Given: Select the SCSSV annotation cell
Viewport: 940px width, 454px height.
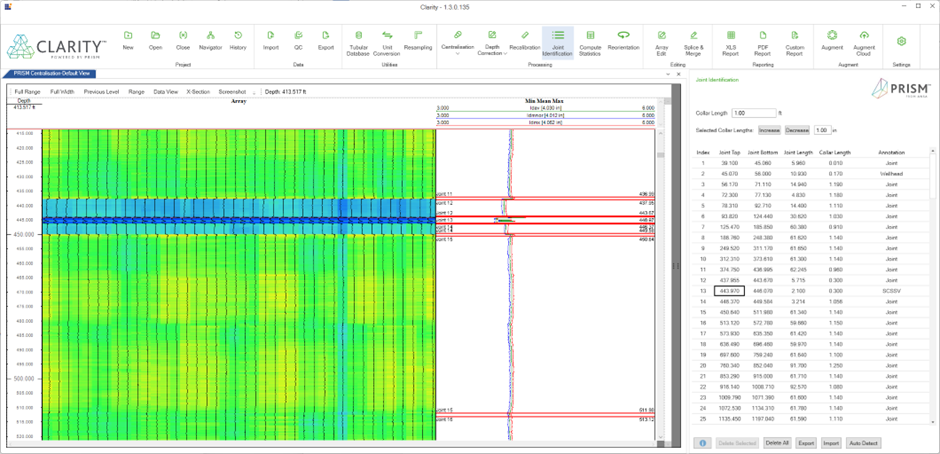Looking at the screenshot, I should tap(892, 291).
